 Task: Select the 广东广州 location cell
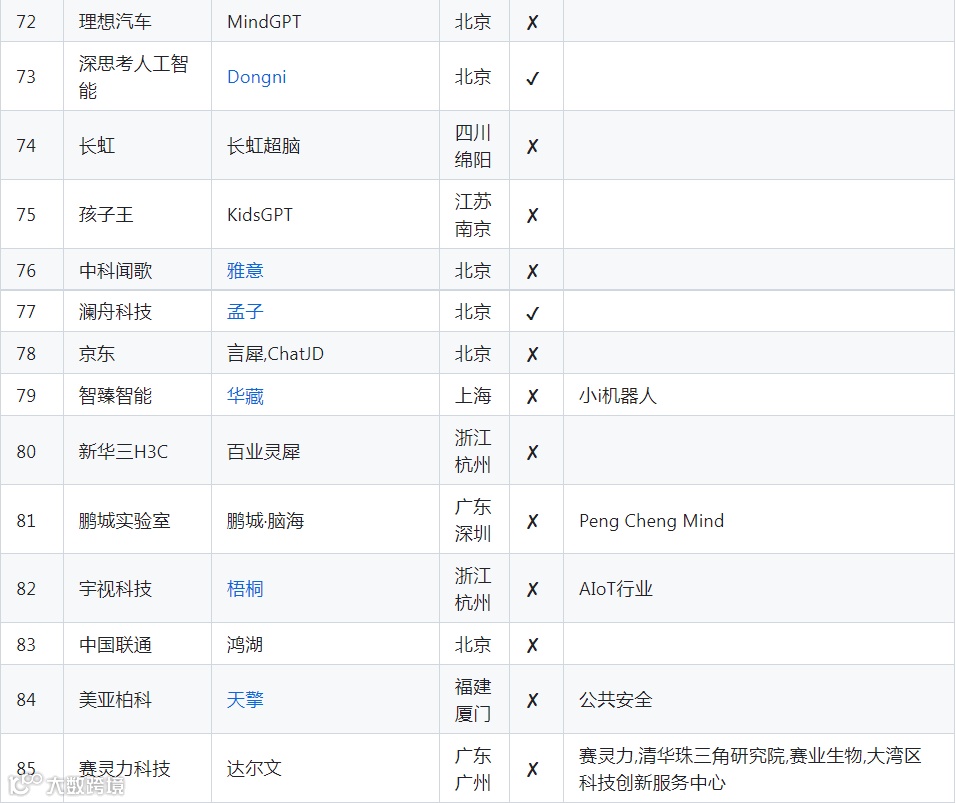(474, 768)
